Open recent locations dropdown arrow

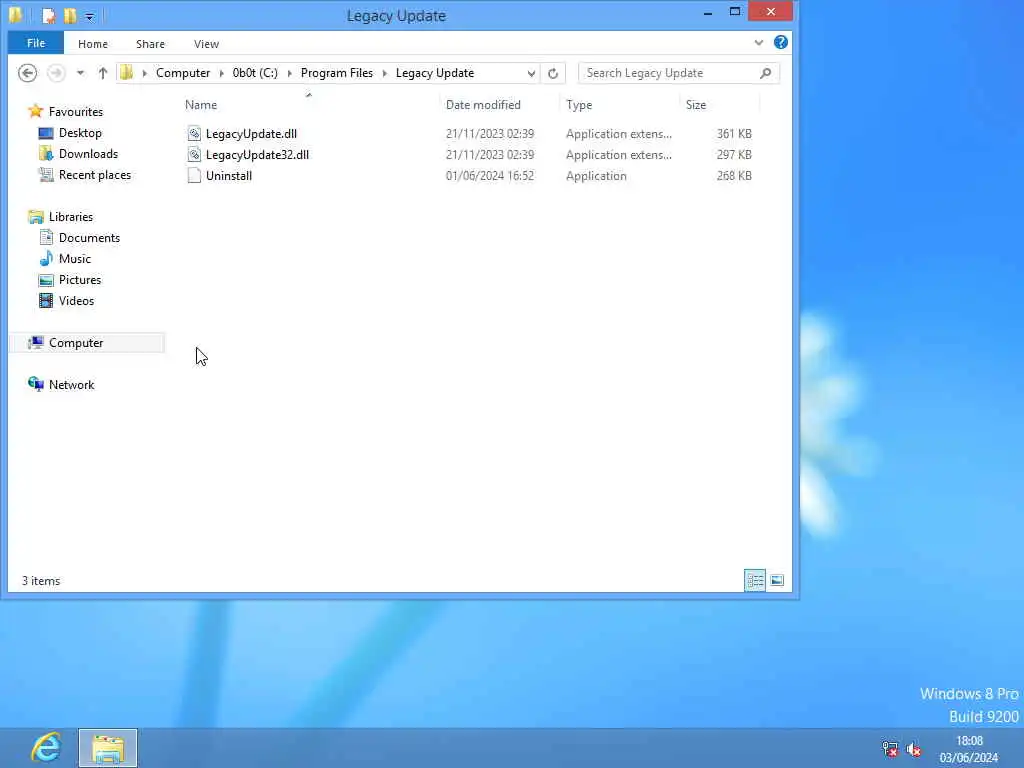[x=80, y=73]
